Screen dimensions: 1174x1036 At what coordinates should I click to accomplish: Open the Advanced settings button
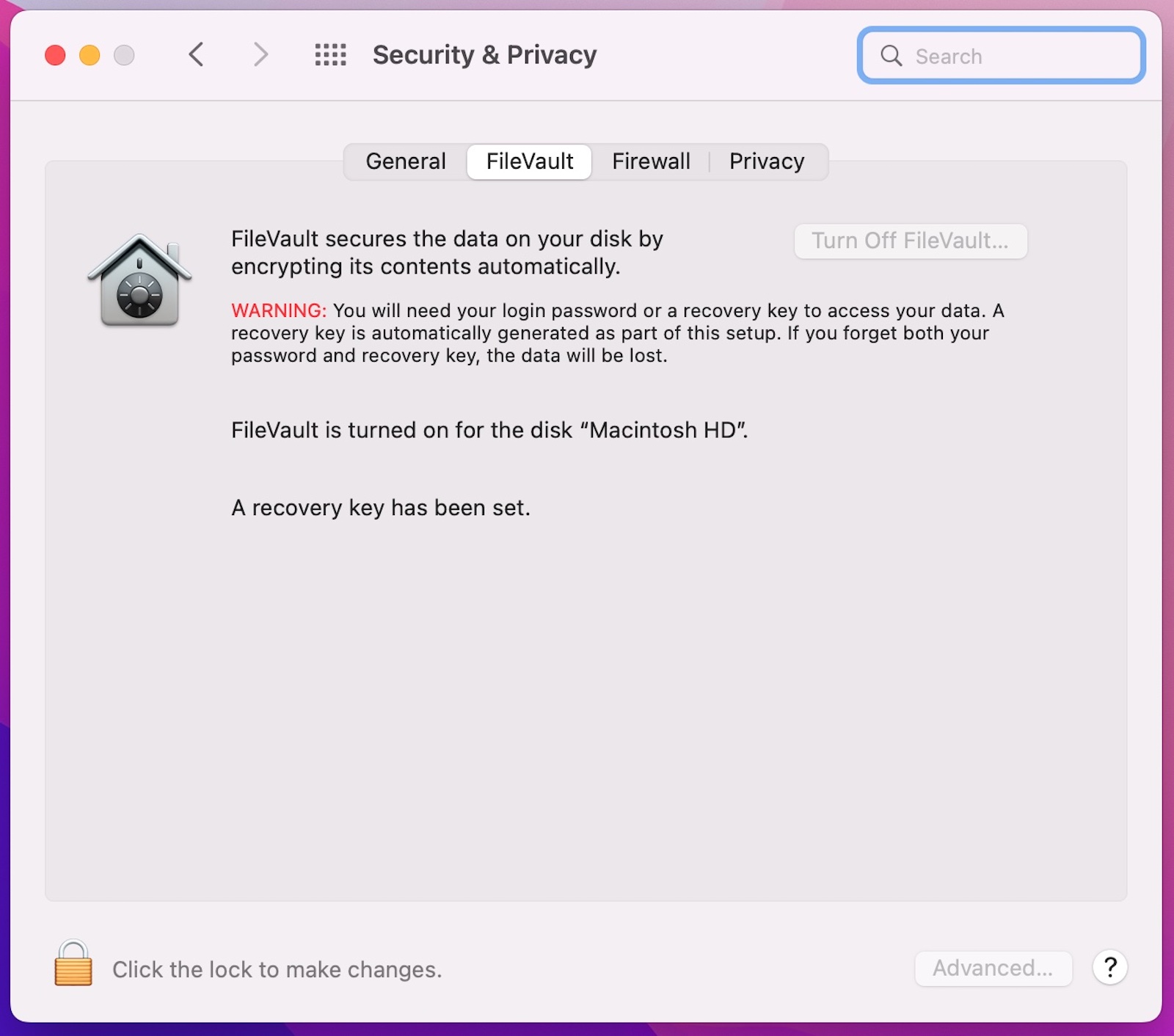coord(993,968)
